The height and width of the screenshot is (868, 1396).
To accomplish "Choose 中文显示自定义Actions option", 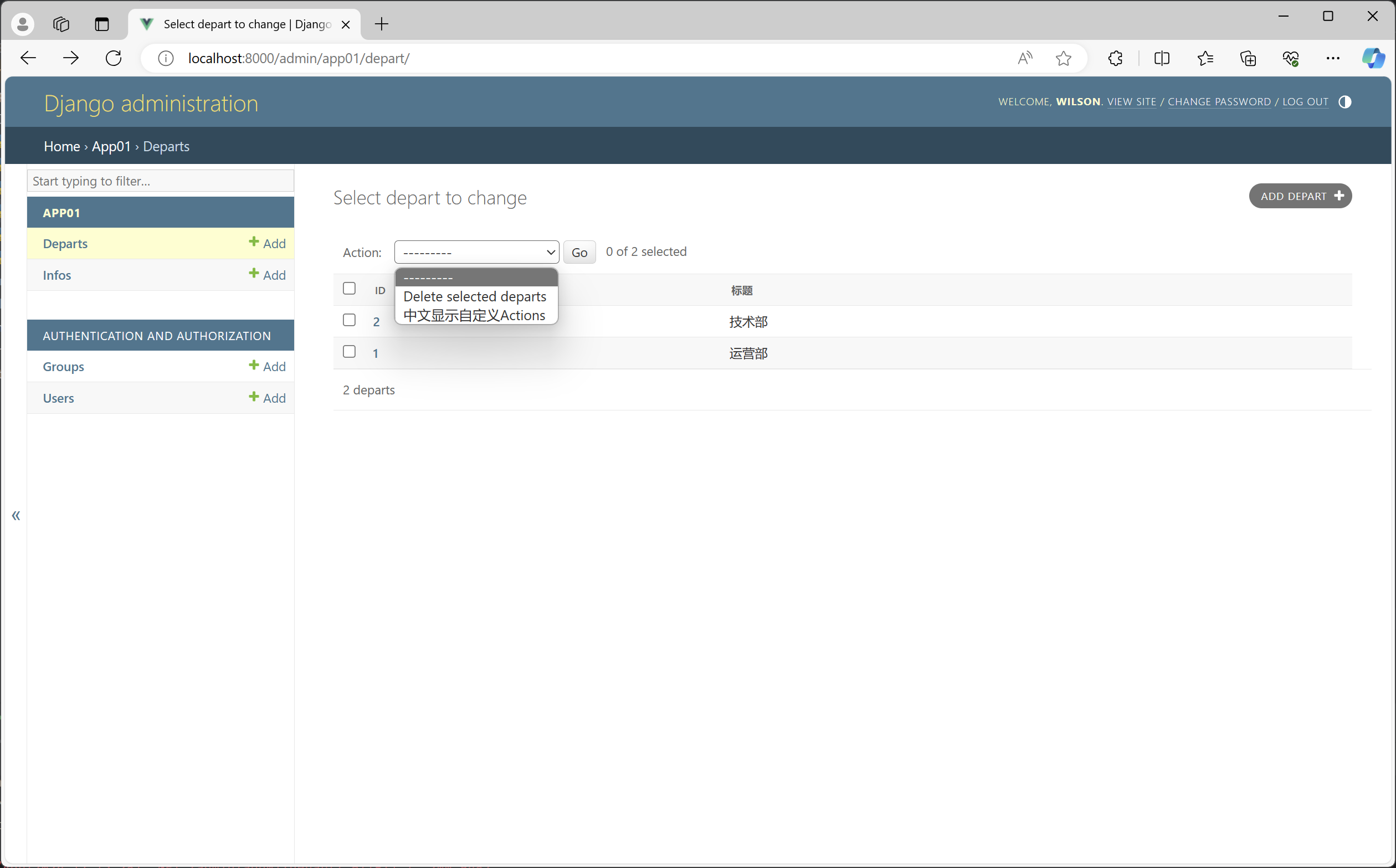I will click(474, 315).
